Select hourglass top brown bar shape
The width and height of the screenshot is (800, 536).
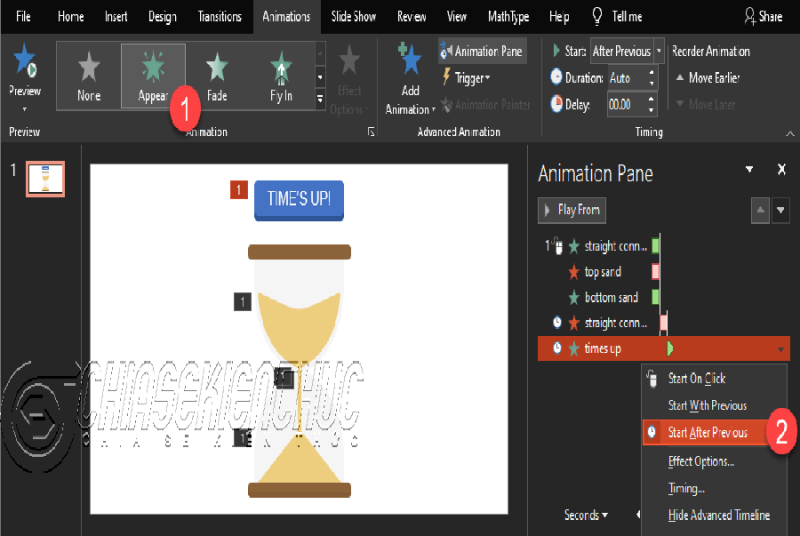point(299,252)
